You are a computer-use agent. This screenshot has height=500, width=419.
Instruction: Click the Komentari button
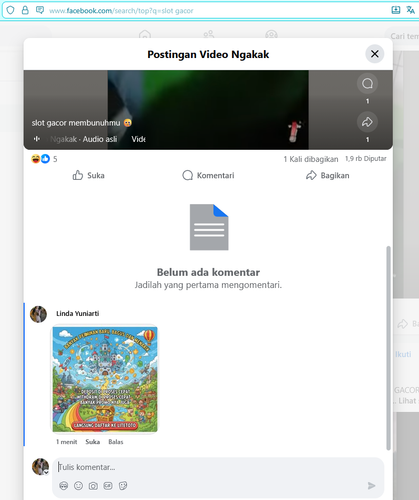pos(208,175)
